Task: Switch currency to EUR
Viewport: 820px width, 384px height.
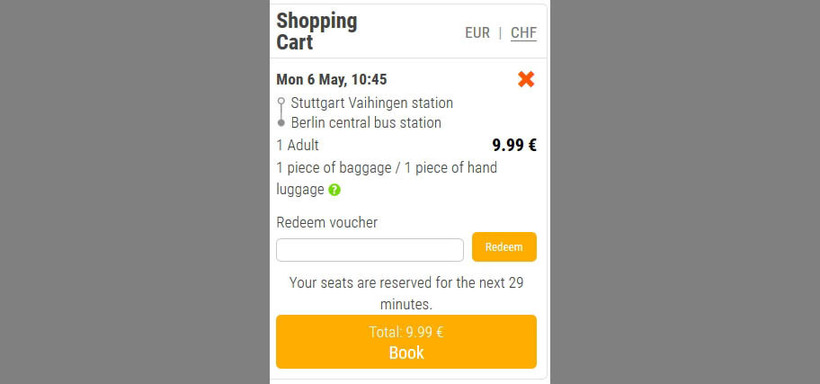Action: [x=477, y=33]
